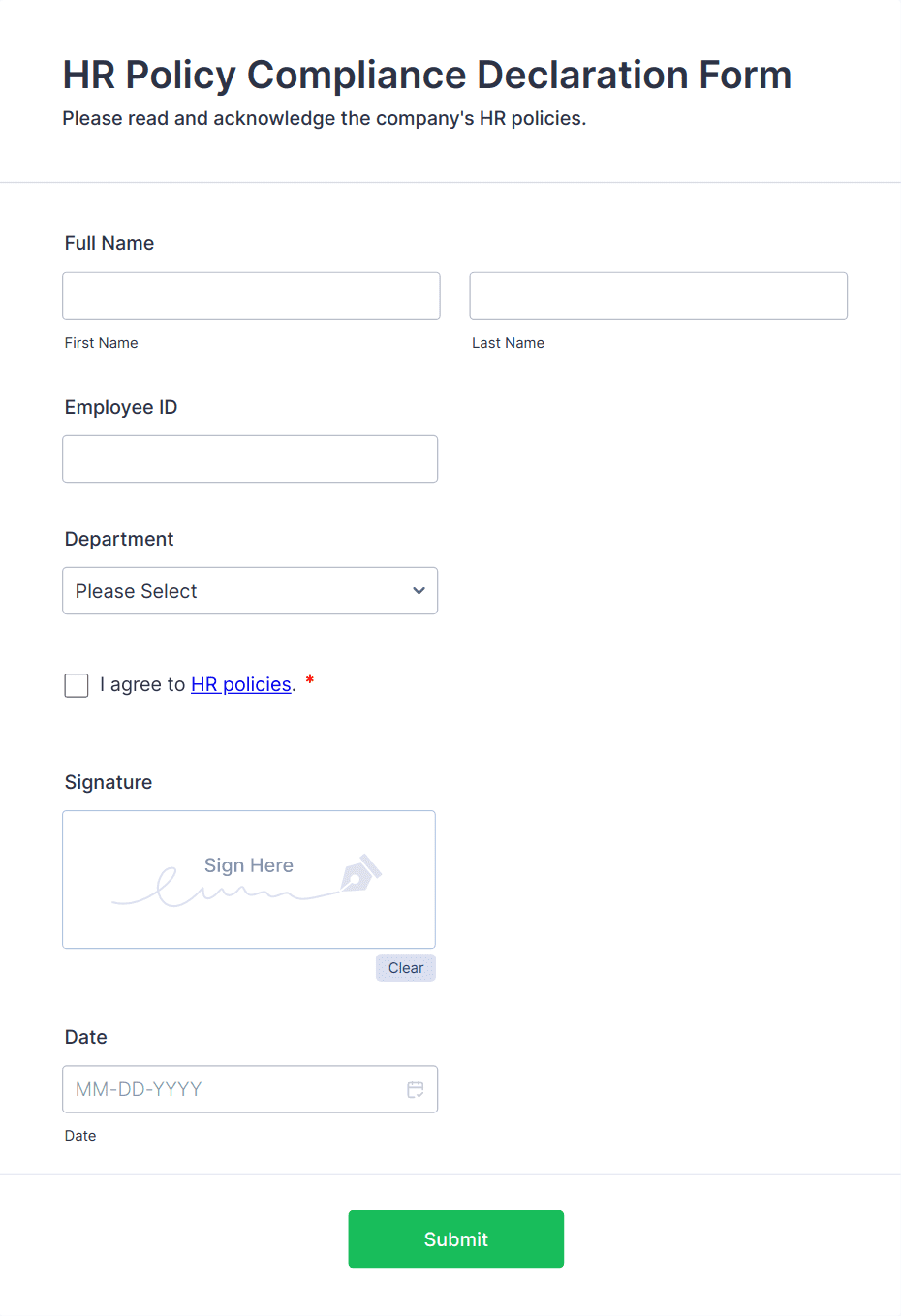
Task: Enable the HR policy agreement acknowledgment
Action: coord(76,685)
